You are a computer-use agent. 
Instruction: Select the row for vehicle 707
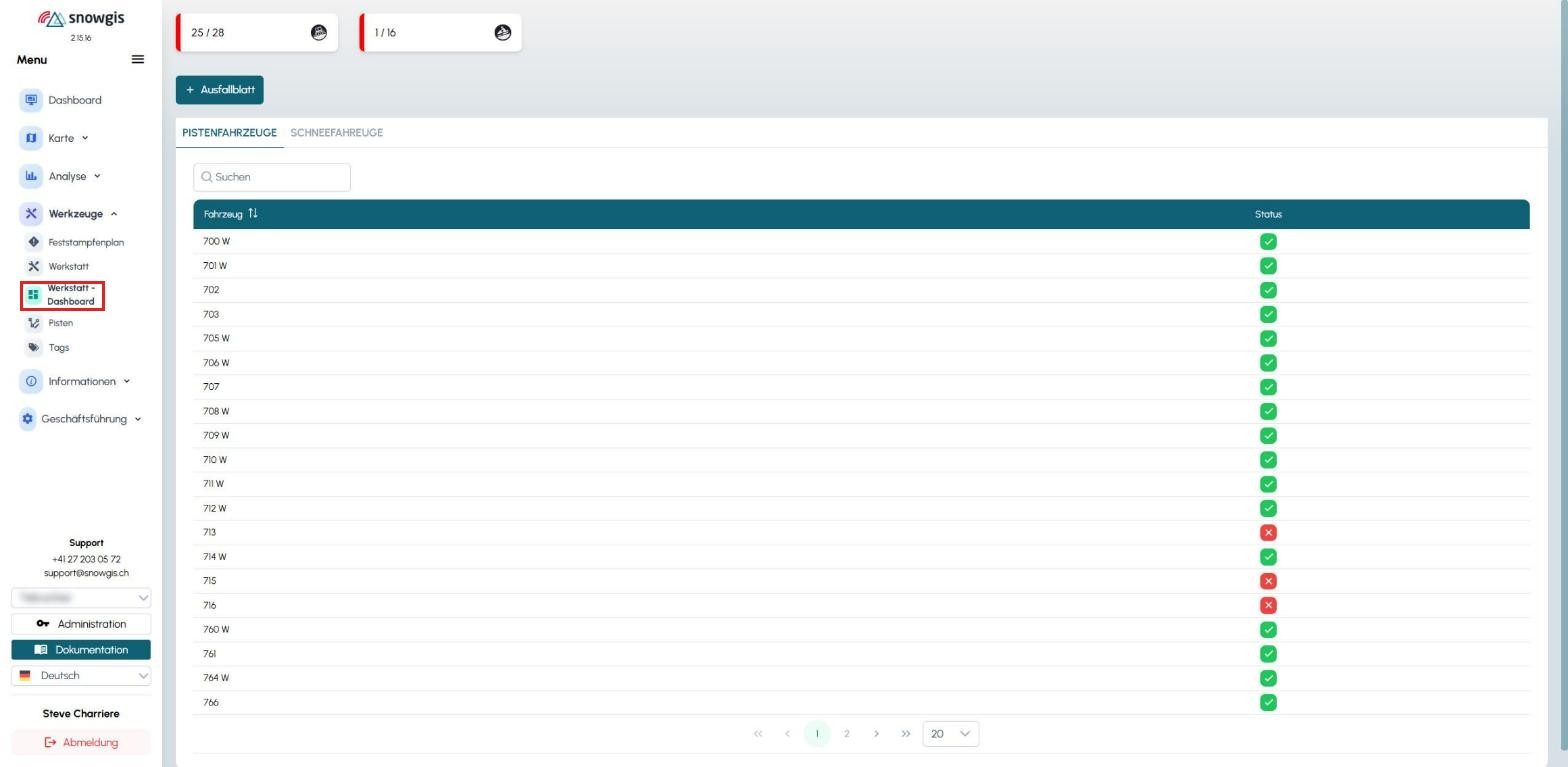[x=861, y=387]
